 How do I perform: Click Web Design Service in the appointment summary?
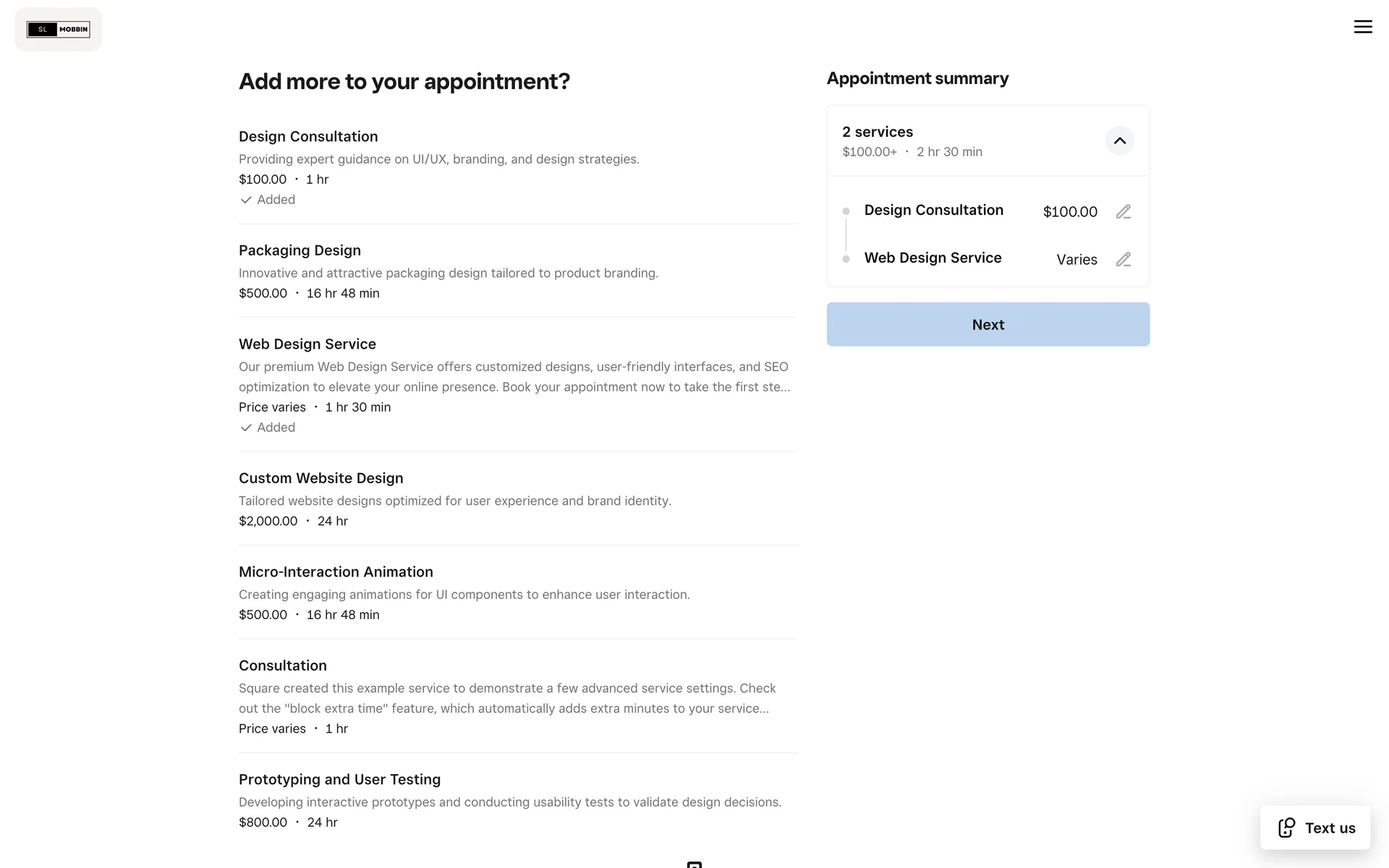pyautogui.click(x=933, y=258)
